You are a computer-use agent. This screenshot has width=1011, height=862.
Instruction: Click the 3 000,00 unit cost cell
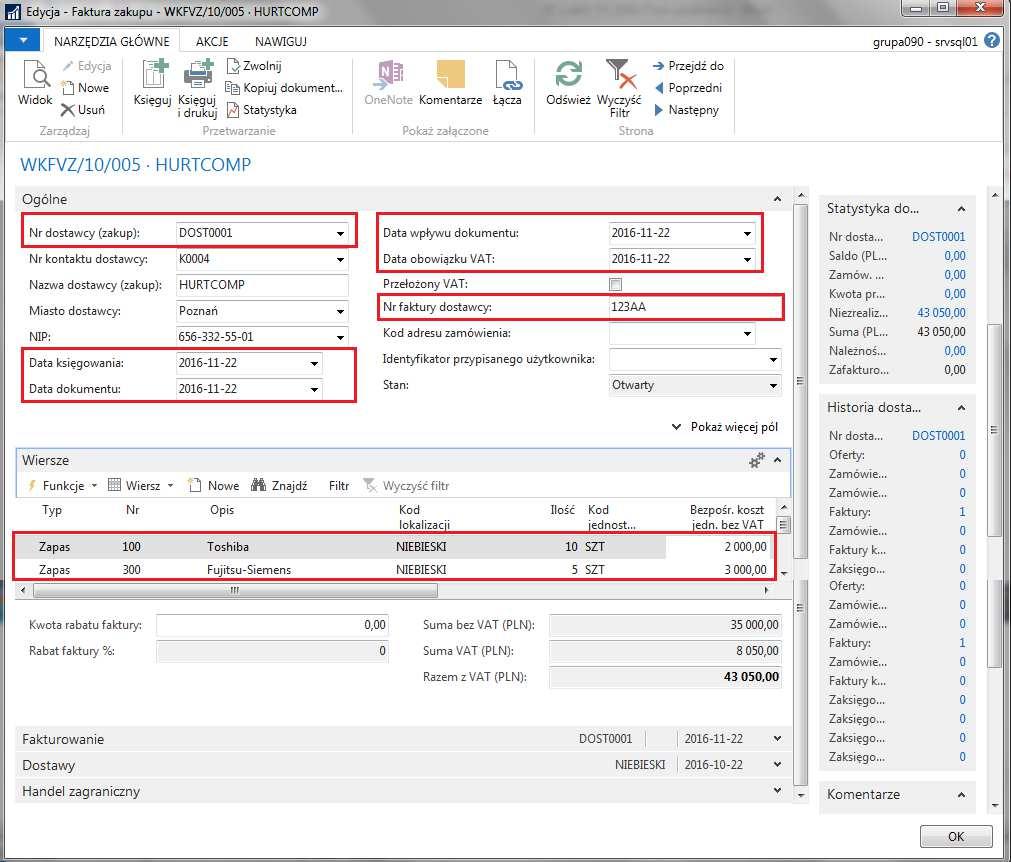click(718, 569)
